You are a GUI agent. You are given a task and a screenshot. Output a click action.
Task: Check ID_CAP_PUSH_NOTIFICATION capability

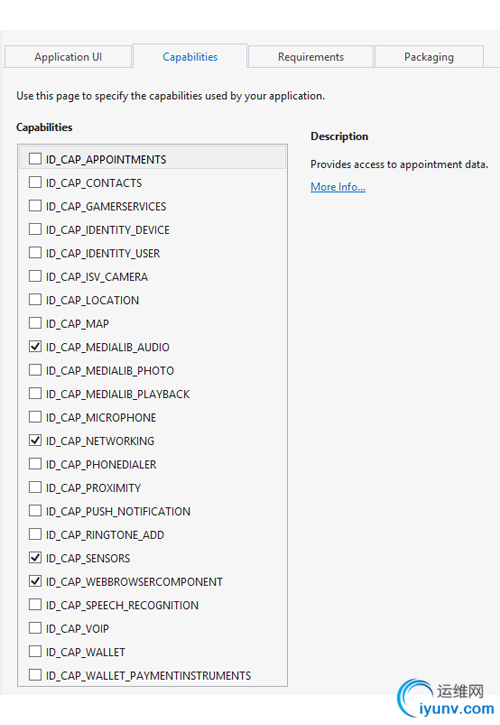[35, 511]
